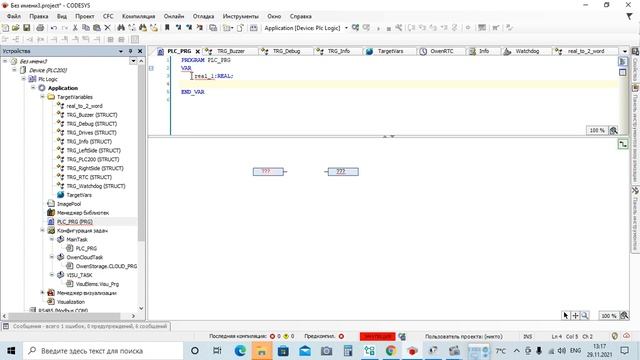The width and height of the screenshot is (640, 360).
Task: Select ImagePool in device tree
Action: 69,204
